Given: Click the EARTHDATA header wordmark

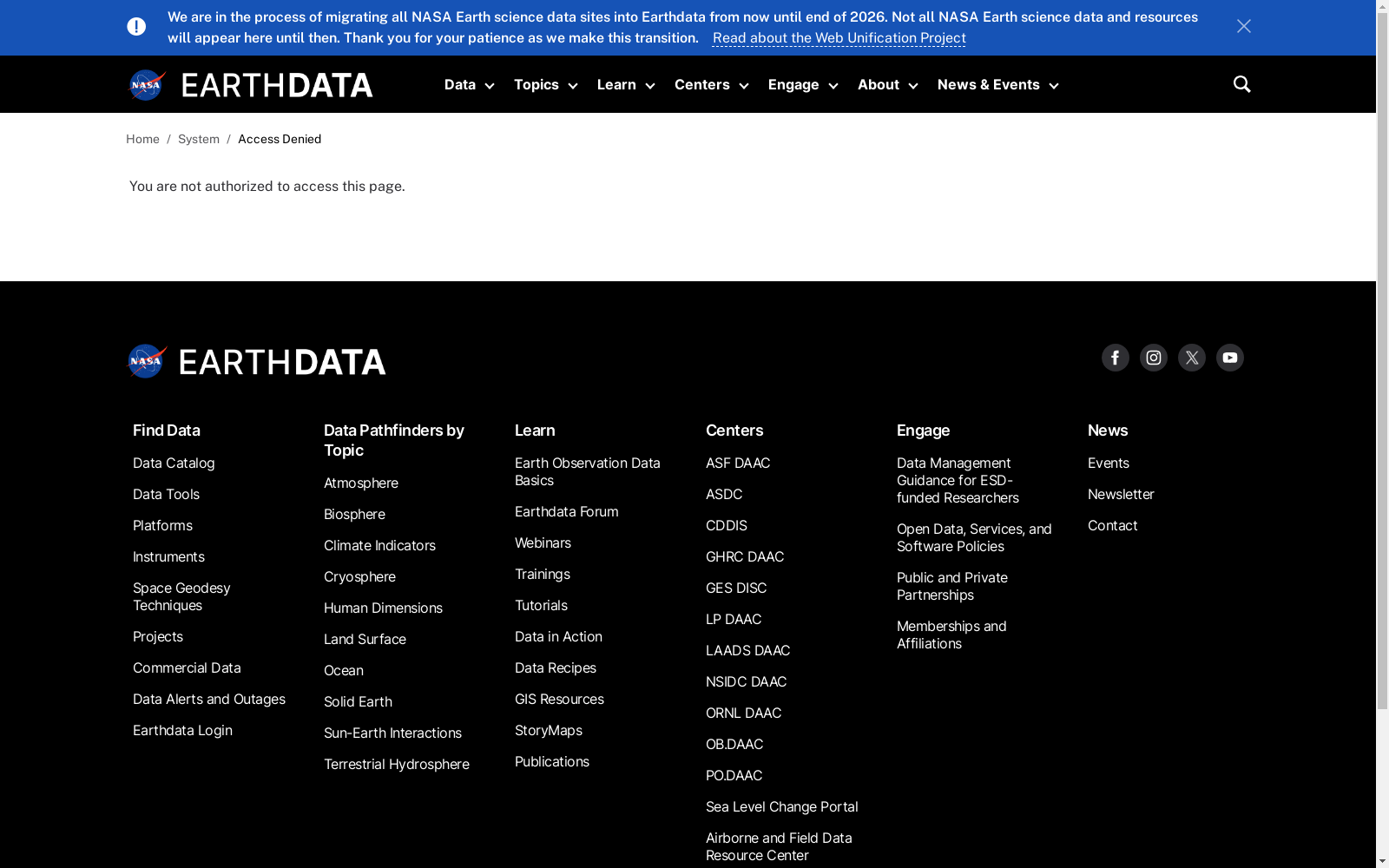Looking at the screenshot, I should click(277, 85).
